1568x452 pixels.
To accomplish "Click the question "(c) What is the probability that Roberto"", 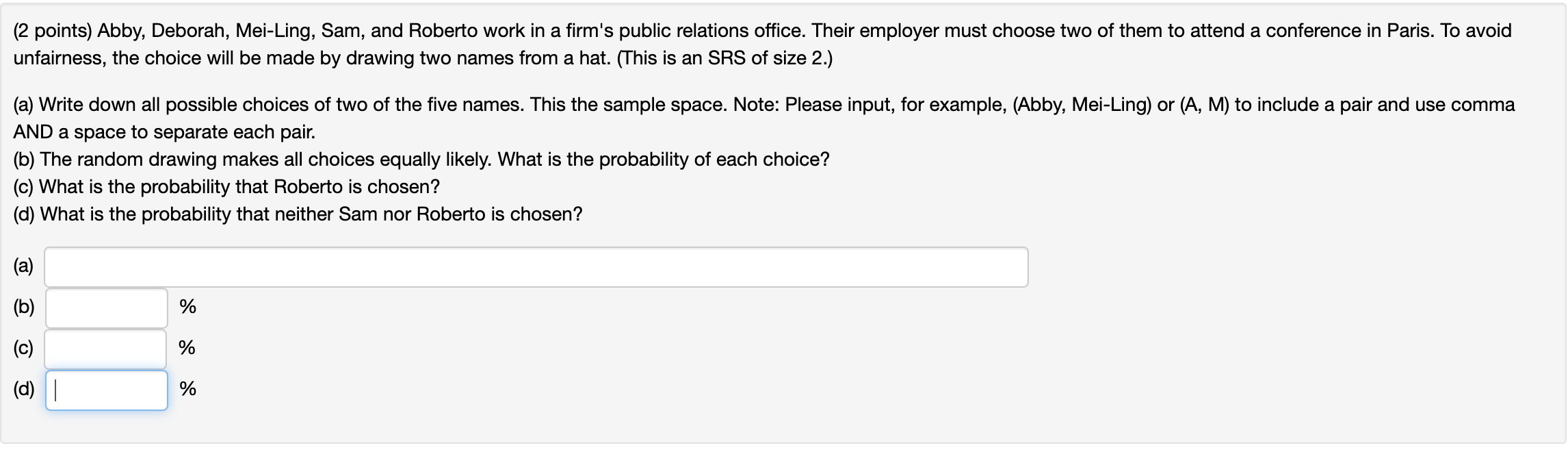I will 226,187.
